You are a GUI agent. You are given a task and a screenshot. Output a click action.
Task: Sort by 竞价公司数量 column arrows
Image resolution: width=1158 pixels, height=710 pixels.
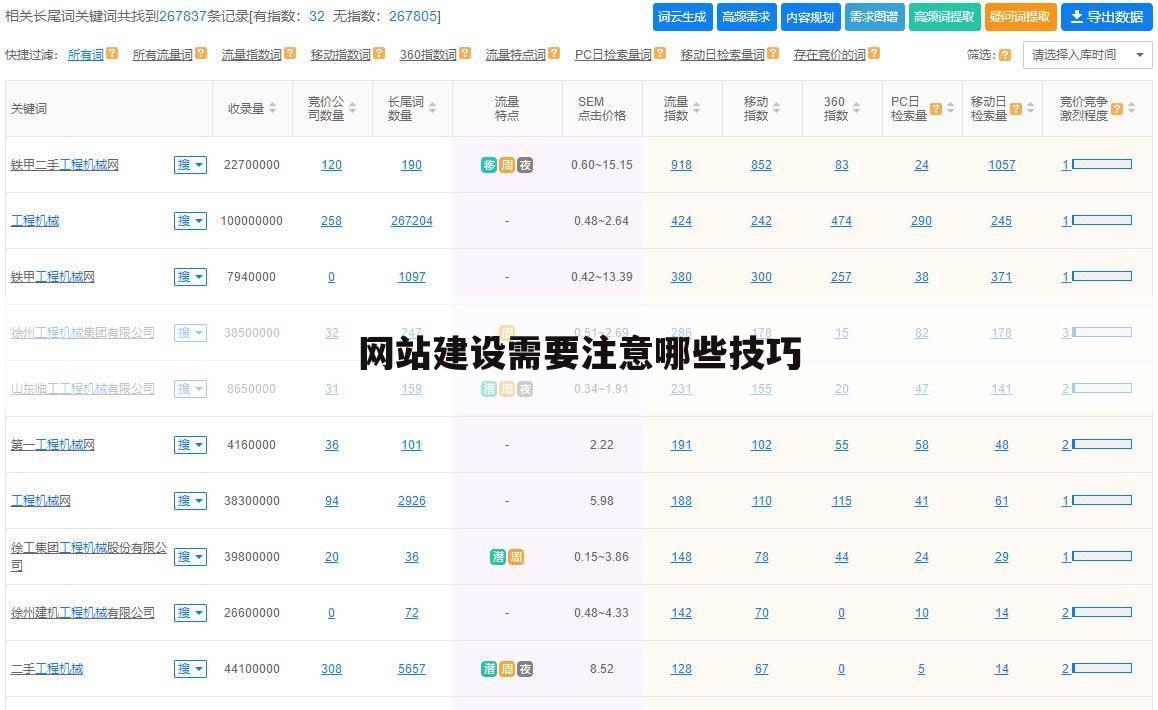[x=352, y=108]
